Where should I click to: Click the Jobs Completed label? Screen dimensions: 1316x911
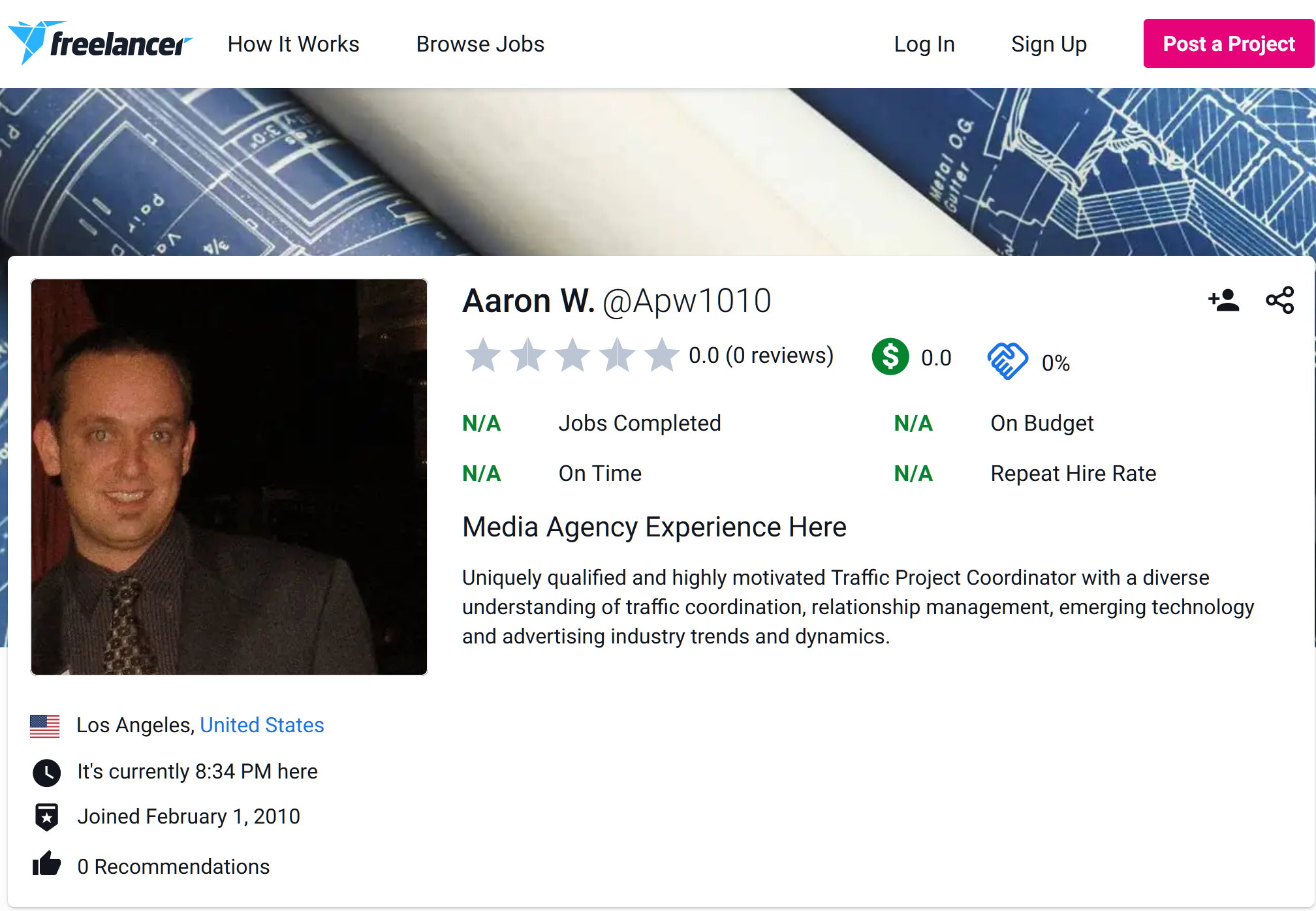[x=640, y=423]
